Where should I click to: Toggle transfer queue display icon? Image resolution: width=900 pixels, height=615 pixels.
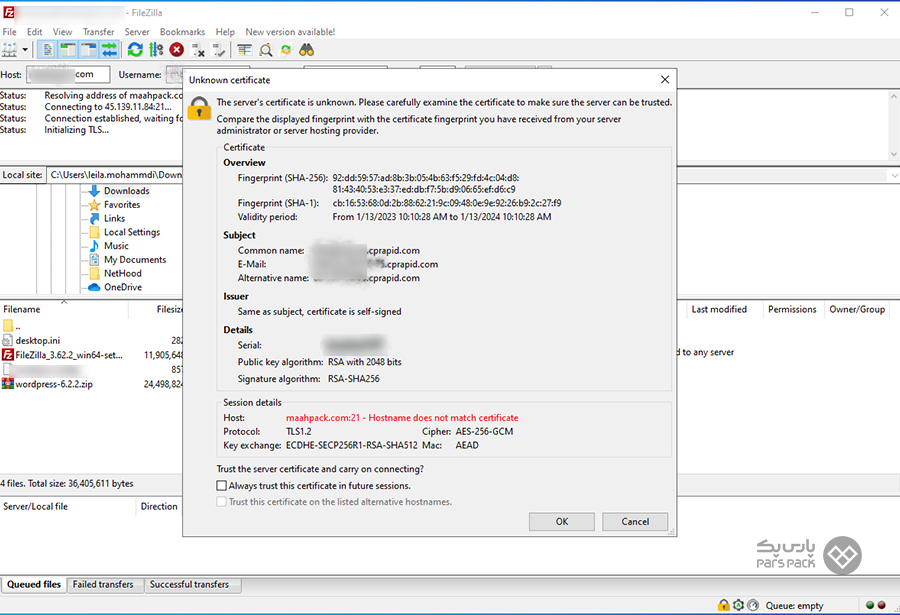[109, 51]
